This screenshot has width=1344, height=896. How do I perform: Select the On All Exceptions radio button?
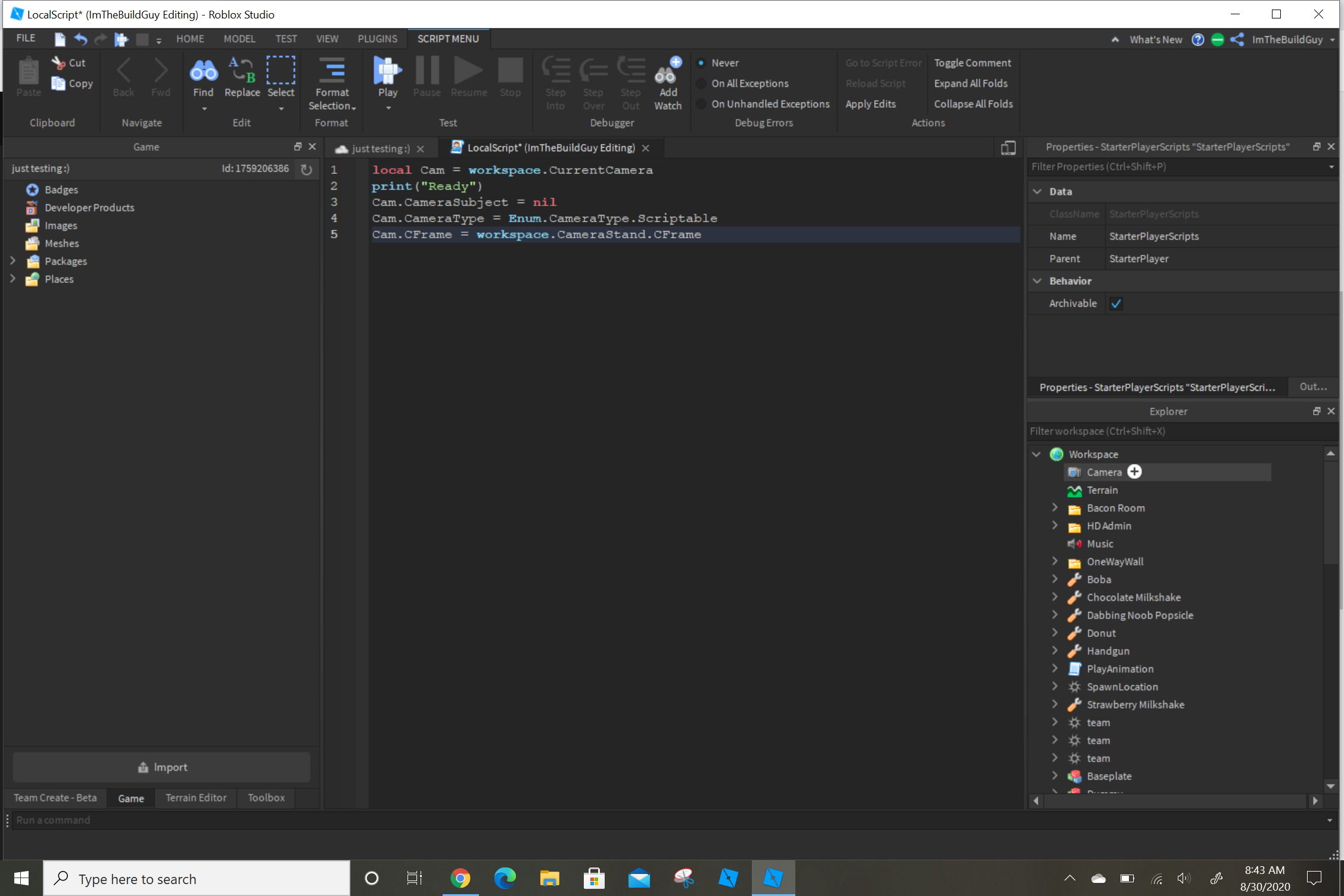702,83
